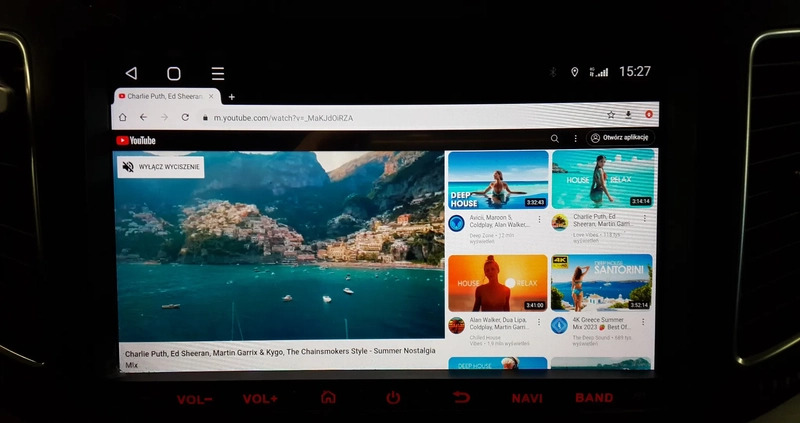Tap the Android back triangle icon
800x423 pixels.
[x=131, y=73]
